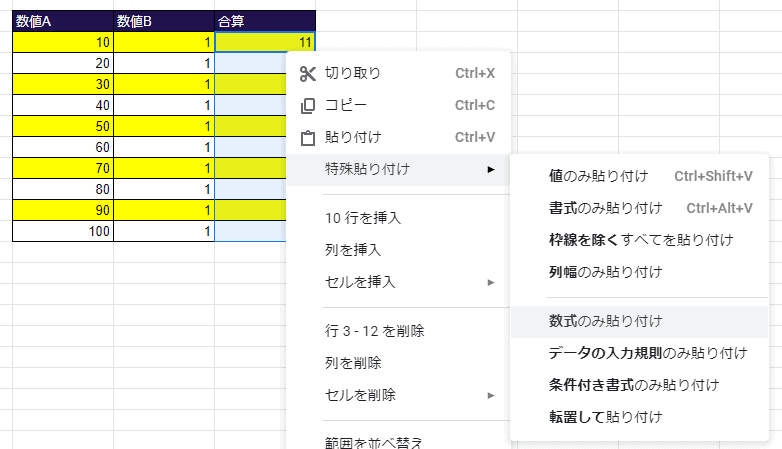Screen dimensions: 782x449
Task: Click the 数値A header cell
Action: click(63, 21)
